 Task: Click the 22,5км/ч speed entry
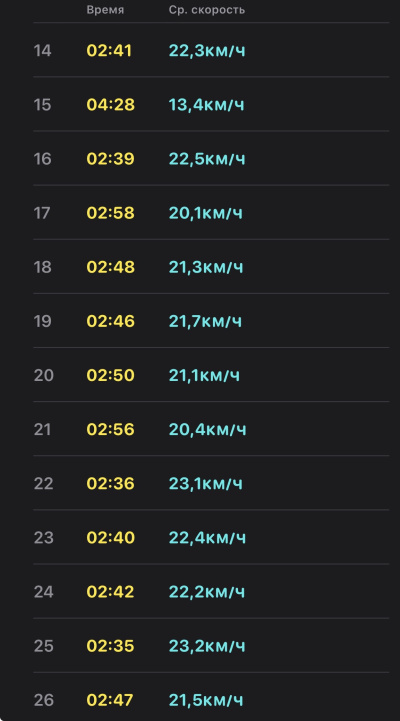click(x=207, y=159)
